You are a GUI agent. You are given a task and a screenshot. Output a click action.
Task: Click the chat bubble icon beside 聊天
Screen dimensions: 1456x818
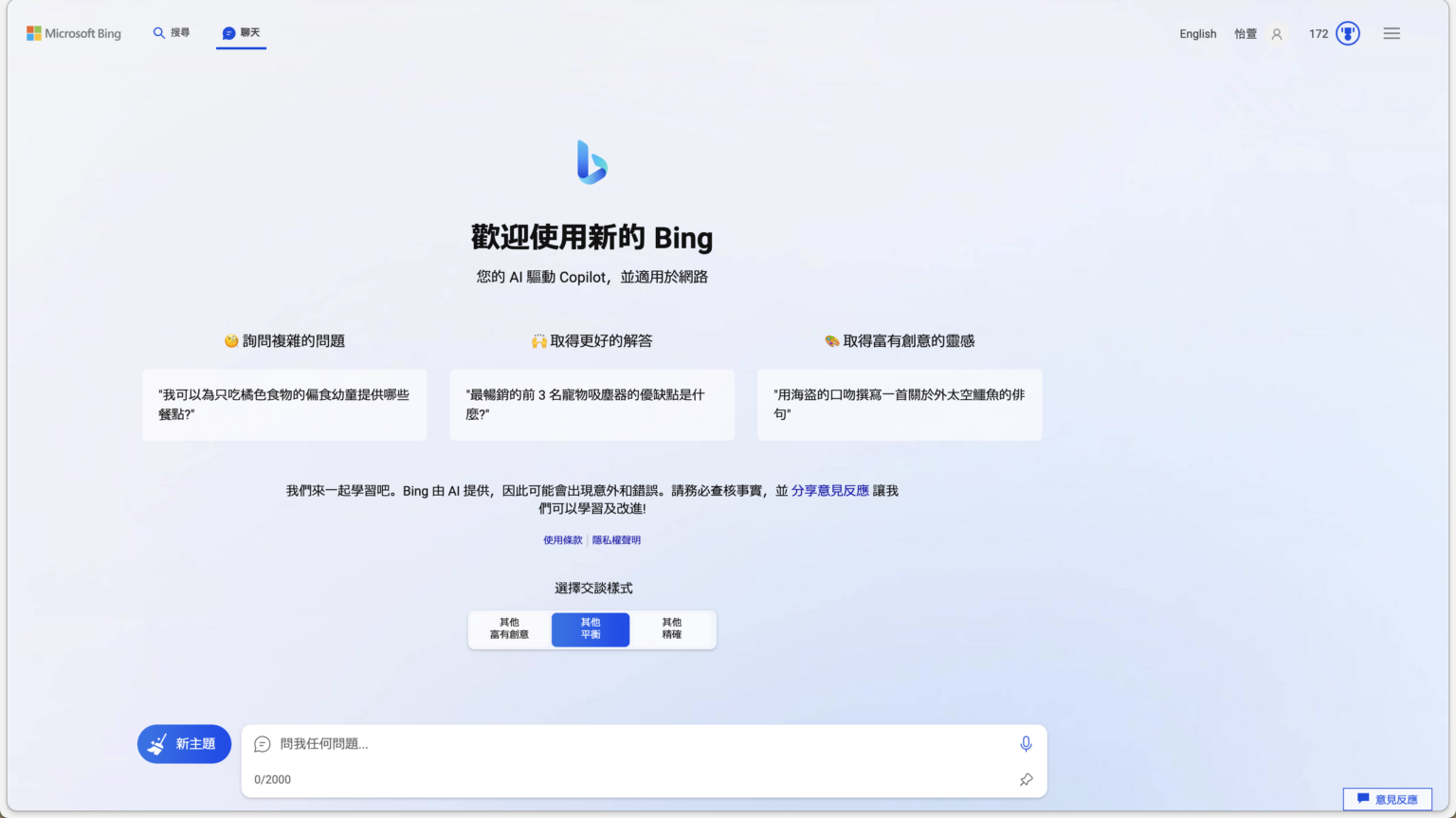point(227,32)
